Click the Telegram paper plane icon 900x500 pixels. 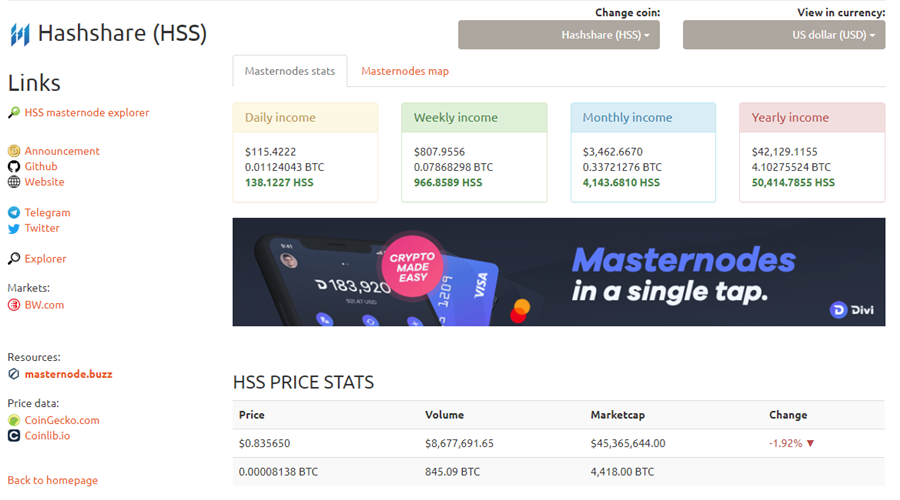[14, 212]
